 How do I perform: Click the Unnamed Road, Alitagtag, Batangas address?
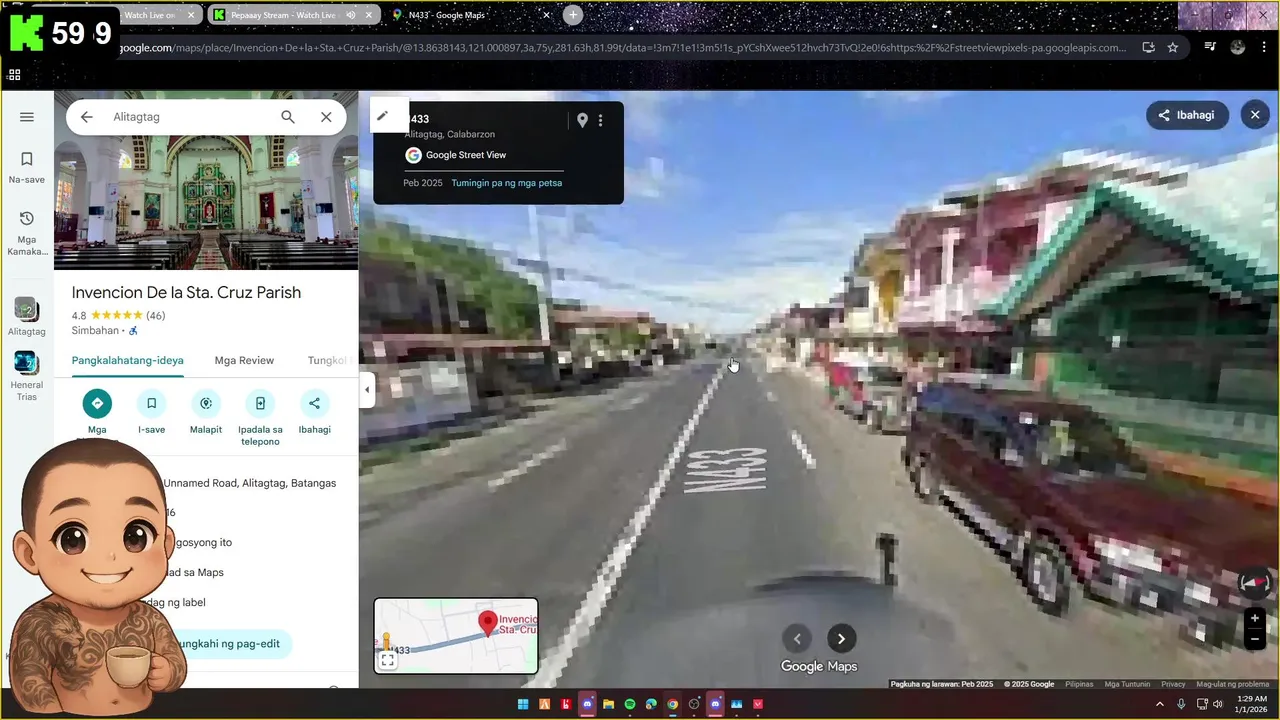[250, 483]
